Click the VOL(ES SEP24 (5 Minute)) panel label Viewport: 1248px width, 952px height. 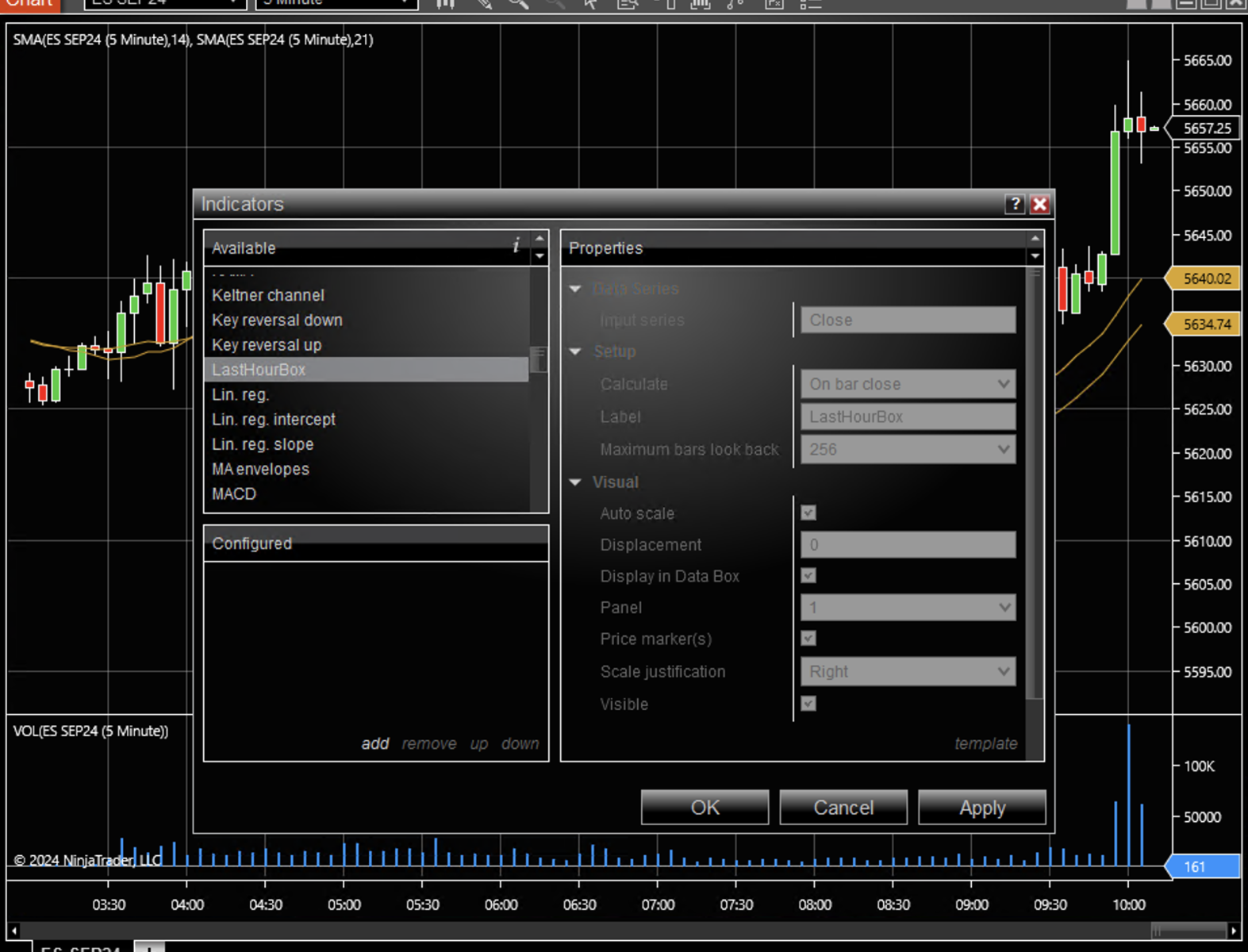tap(90, 731)
